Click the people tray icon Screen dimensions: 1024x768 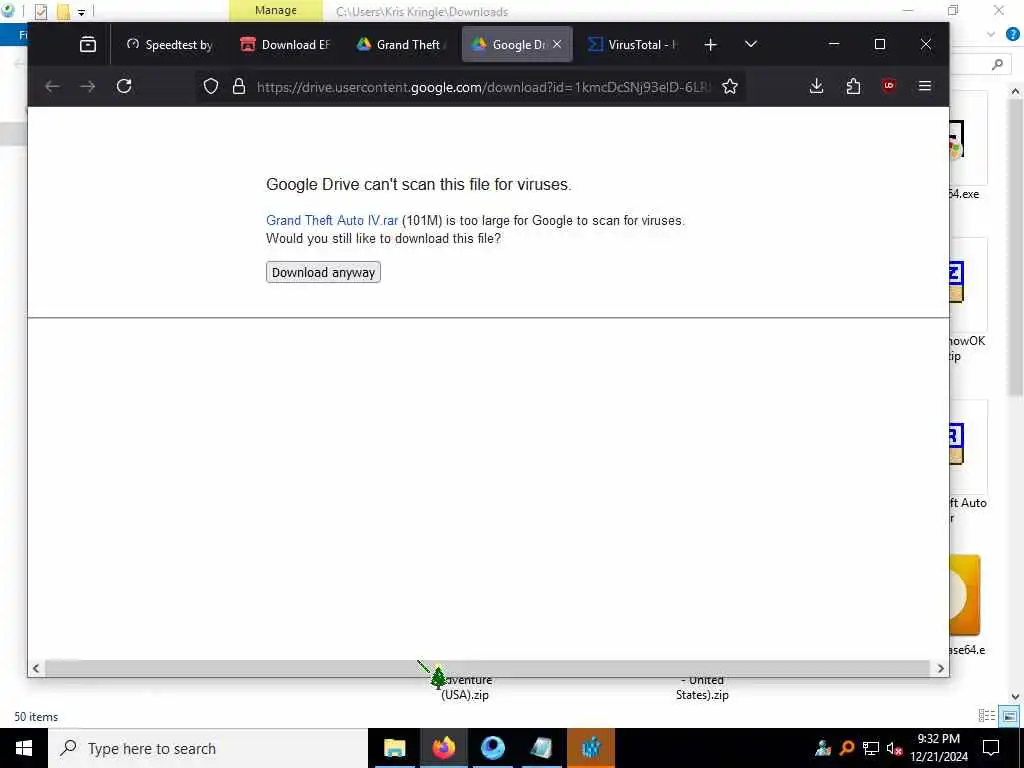(823, 748)
